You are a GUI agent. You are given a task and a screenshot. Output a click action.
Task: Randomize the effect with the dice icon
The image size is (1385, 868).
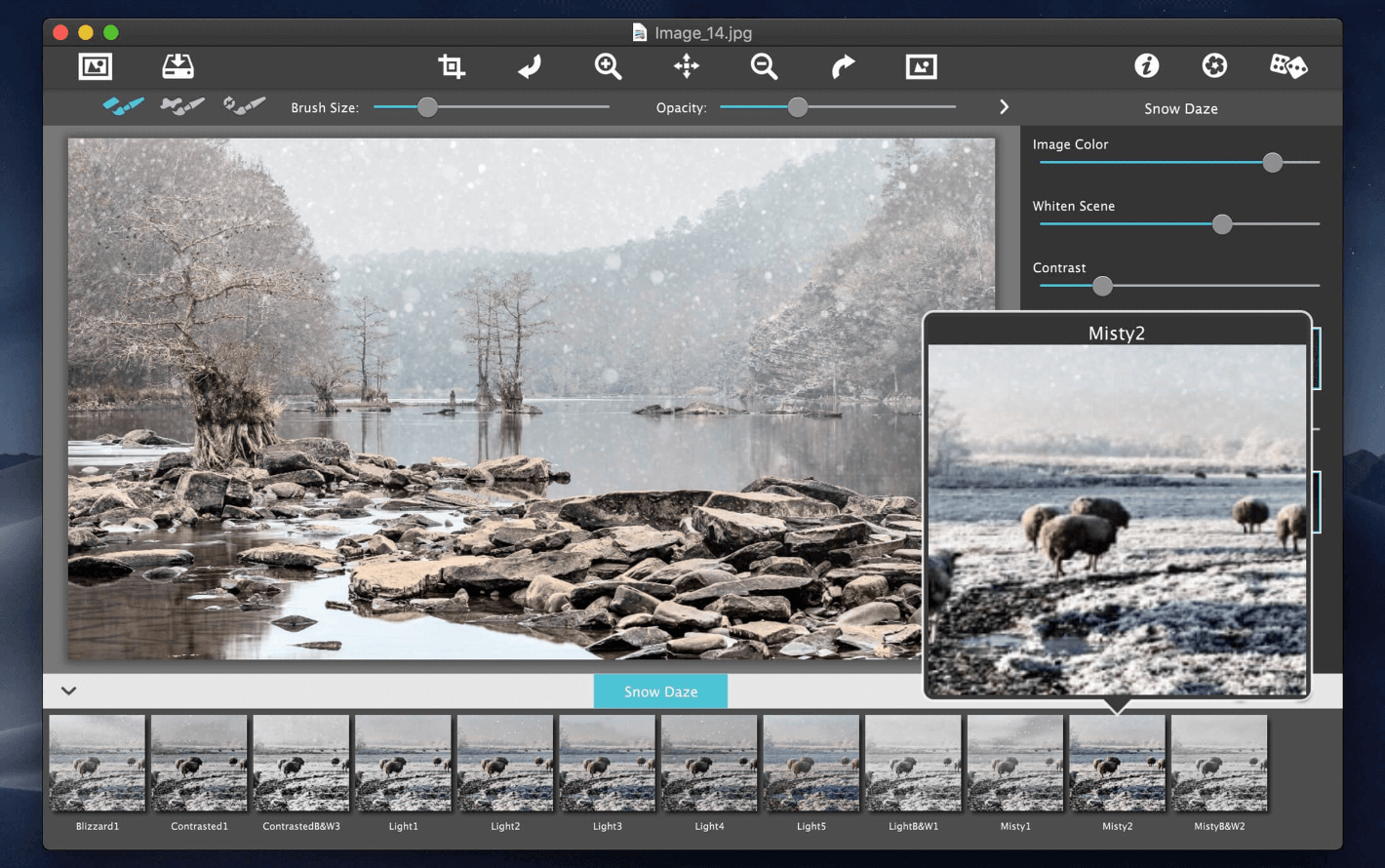pyautogui.click(x=1288, y=65)
